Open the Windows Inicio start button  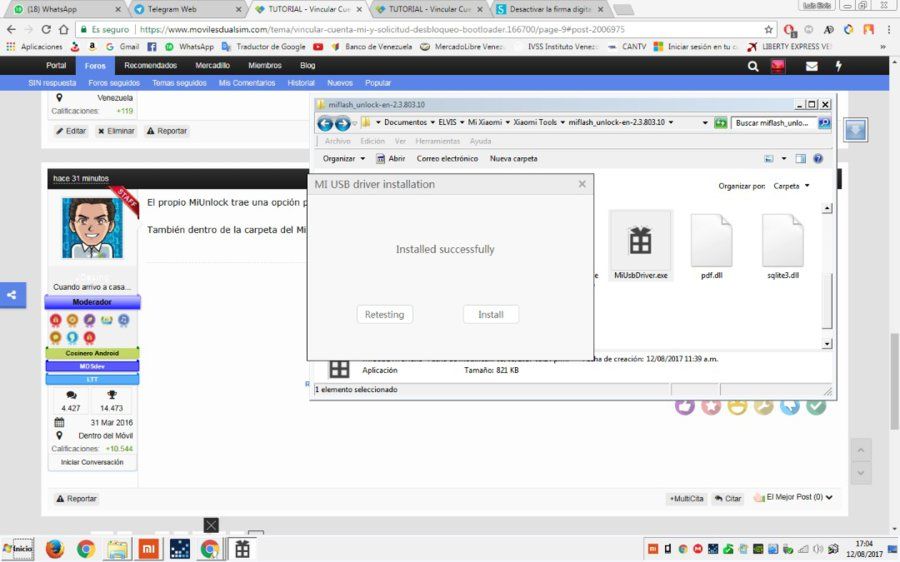(18, 549)
